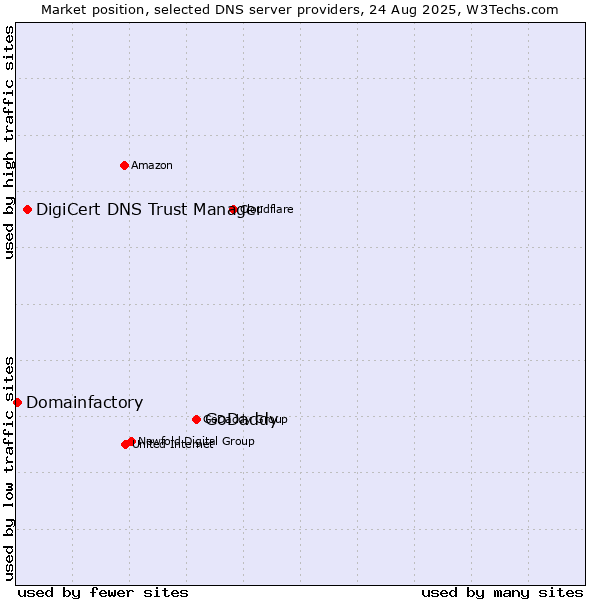The width and height of the screenshot is (600, 600).
Task: Click the 'used by low traffic sites' axis label
Action: point(8,469)
